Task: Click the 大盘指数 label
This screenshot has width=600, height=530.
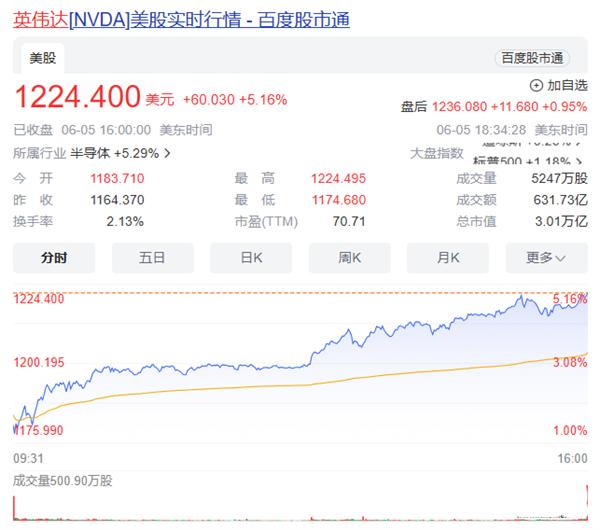Action: coord(437,153)
